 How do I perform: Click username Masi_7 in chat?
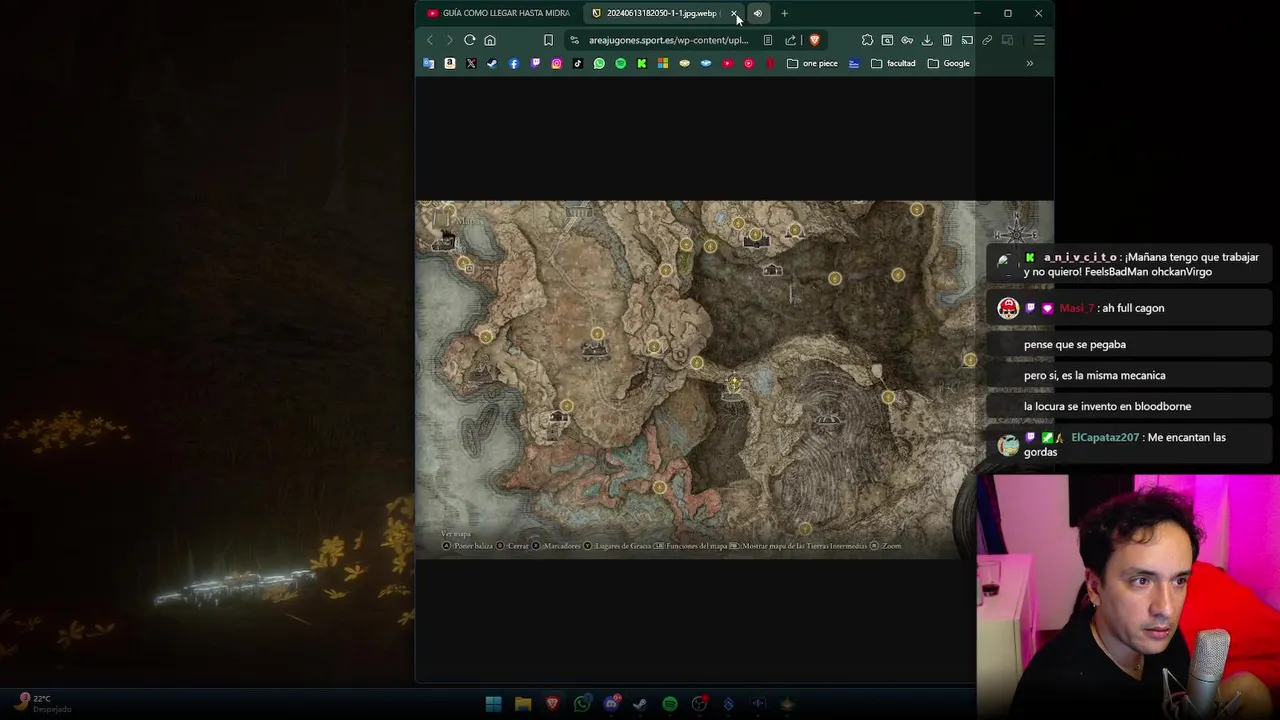click(x=1076, y=308)
